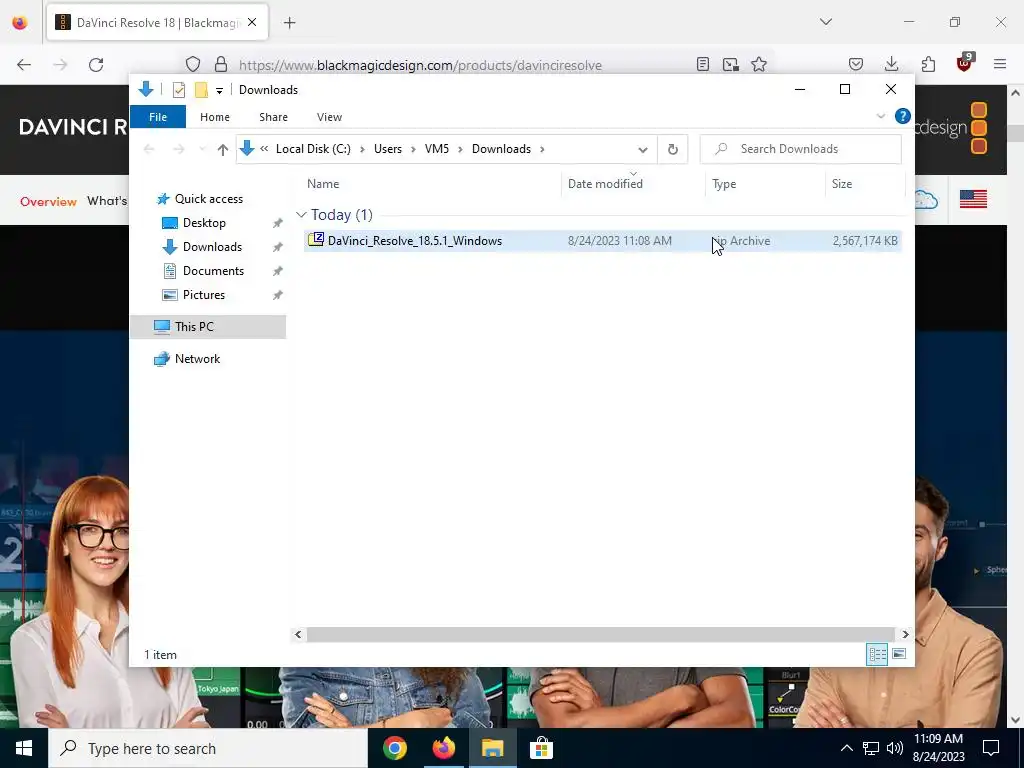This screenshot has height=768, width=1024.
Task: Select US flag region icon on webpage
Action: [x=973, y=199]
